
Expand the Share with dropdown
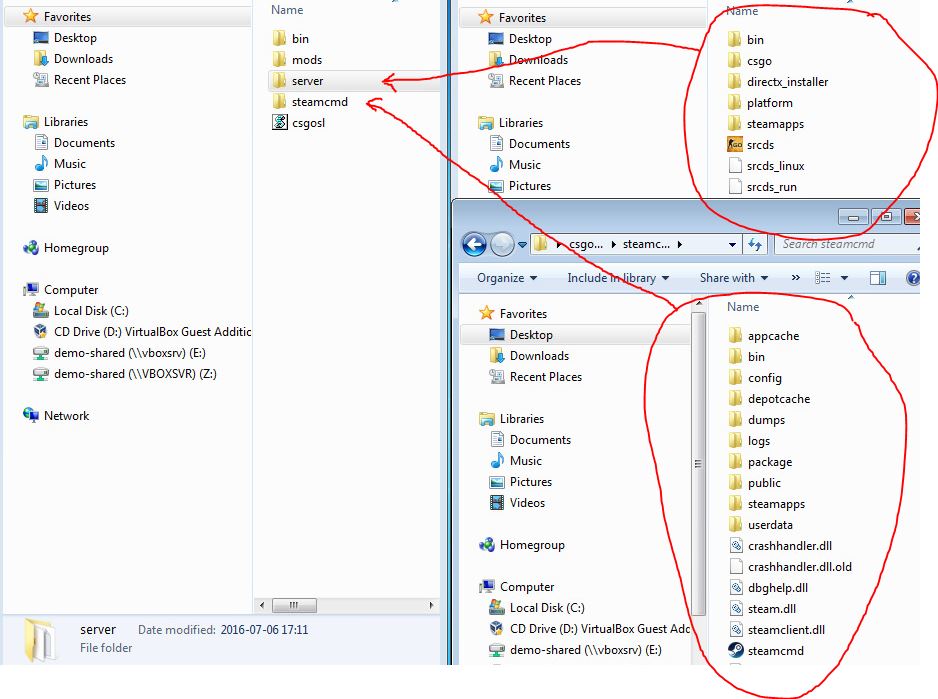(x=734, y=278)
